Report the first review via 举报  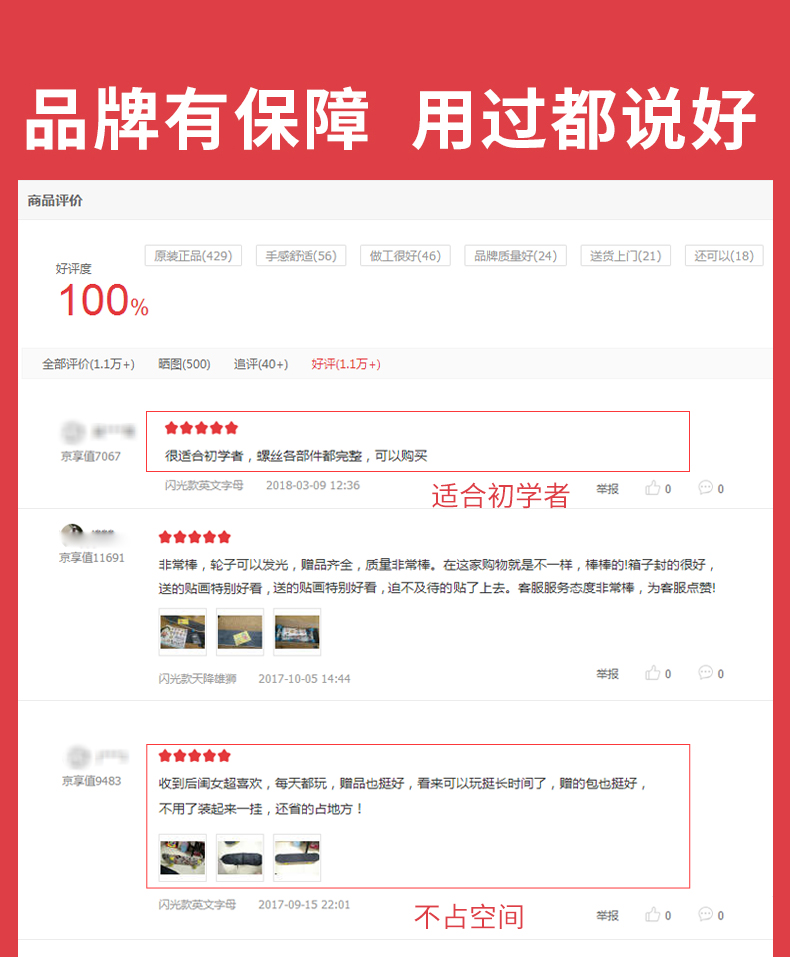click(x=607, y=489)
